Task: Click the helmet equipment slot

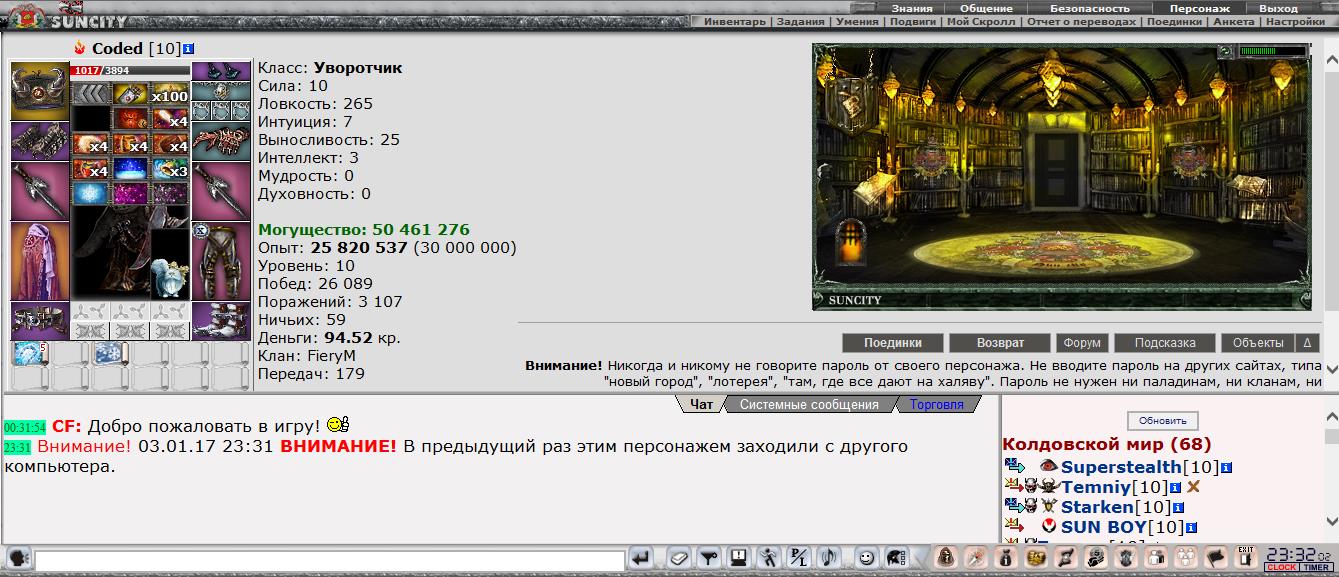Action: tap(40, 91)
